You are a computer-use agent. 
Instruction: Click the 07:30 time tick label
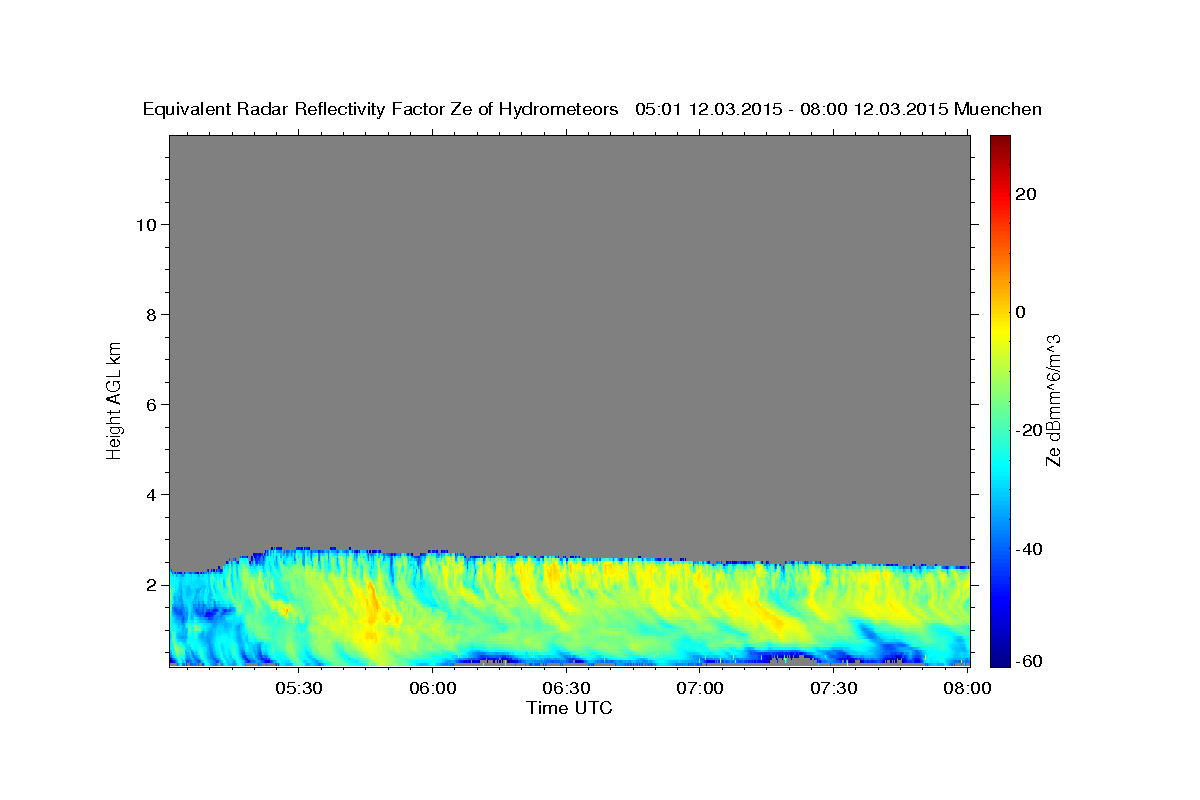click(833, 688)
